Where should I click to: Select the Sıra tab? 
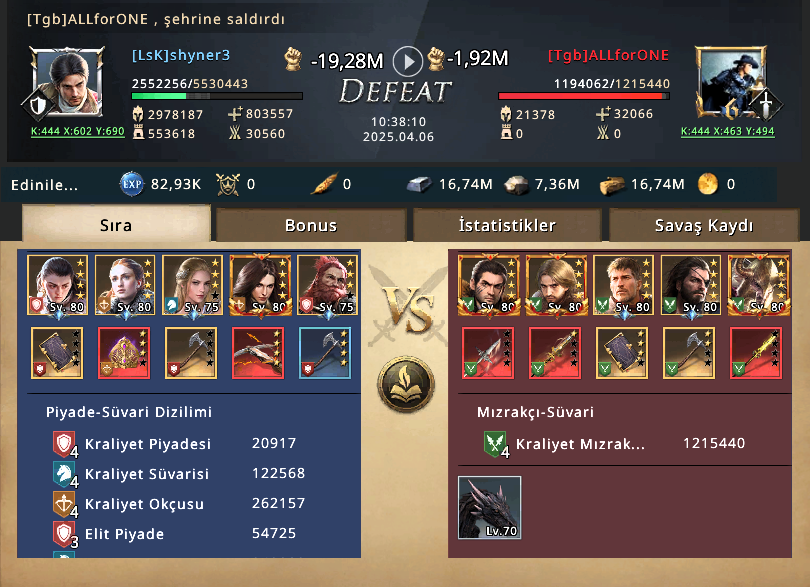click(x=116, y=224)
